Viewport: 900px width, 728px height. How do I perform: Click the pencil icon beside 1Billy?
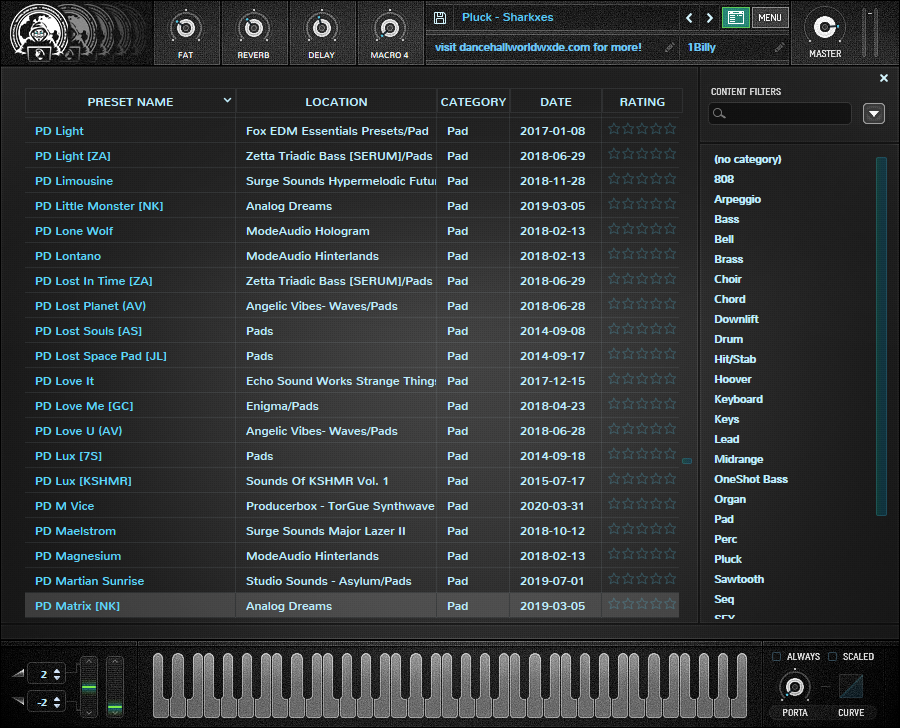pyautogui.click(x=779, y=47)
